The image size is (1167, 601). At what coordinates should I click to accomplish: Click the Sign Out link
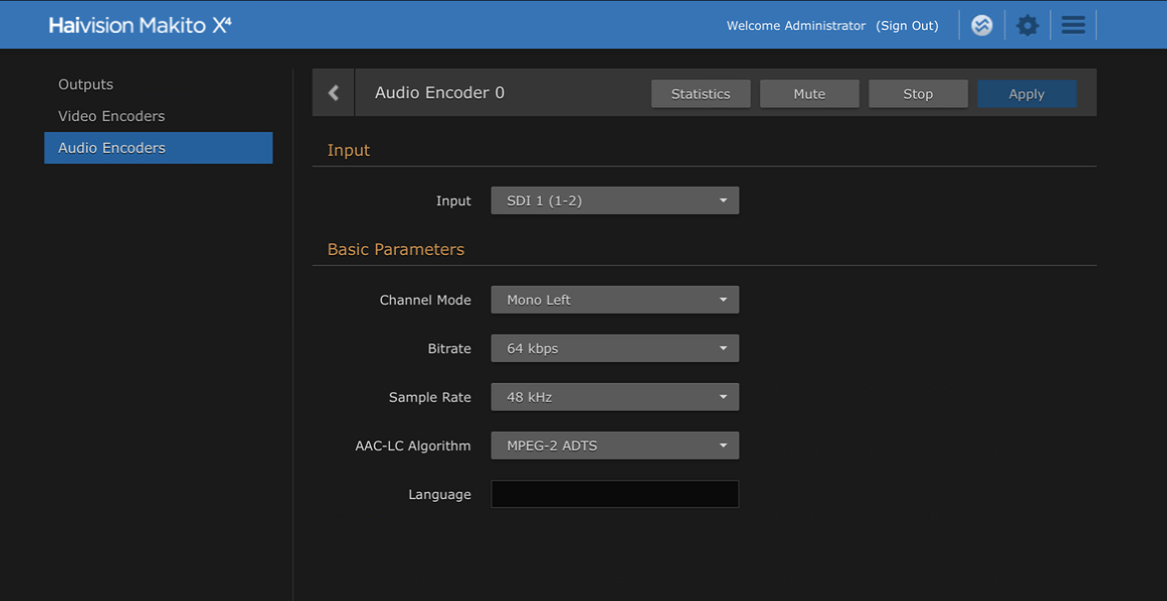point(907,25)
